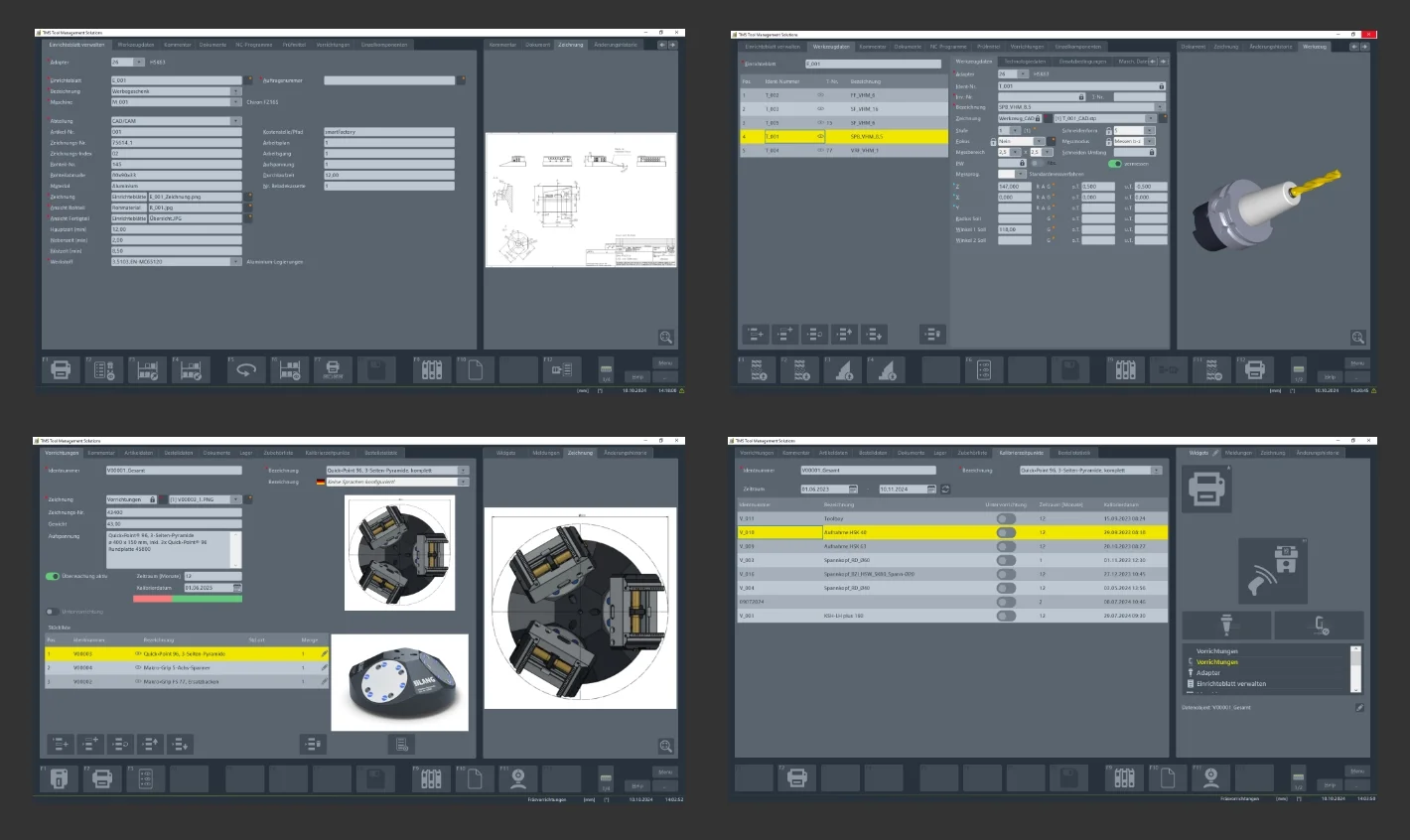
Task: Switch to the NC-Programme tab in Einrichteblatt window
Action: tap(253, 45)
